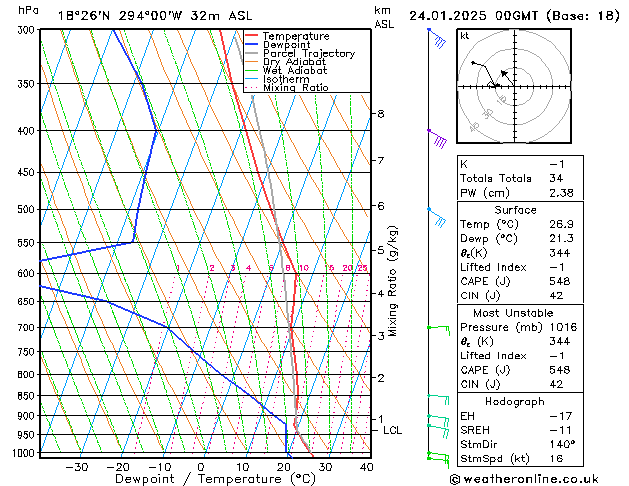Click the StmSpd (kt) value 16

(x=556, y=458)
